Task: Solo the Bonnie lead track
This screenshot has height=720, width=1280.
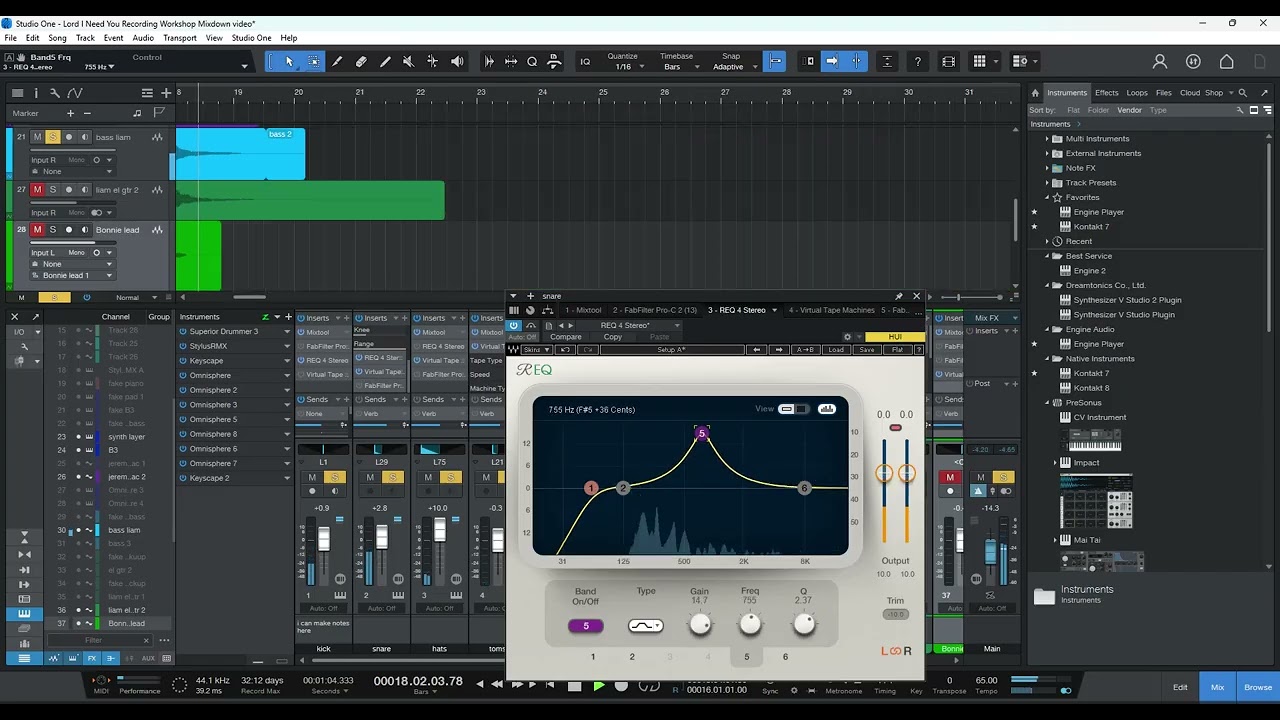Action: (53, 230)
